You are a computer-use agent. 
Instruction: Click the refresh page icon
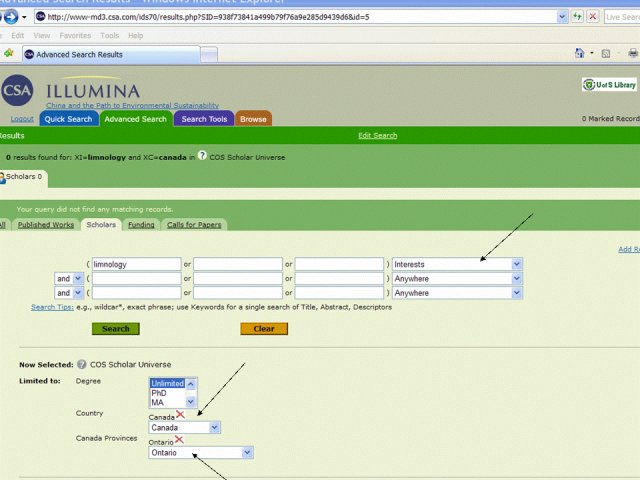coord(577,17)
